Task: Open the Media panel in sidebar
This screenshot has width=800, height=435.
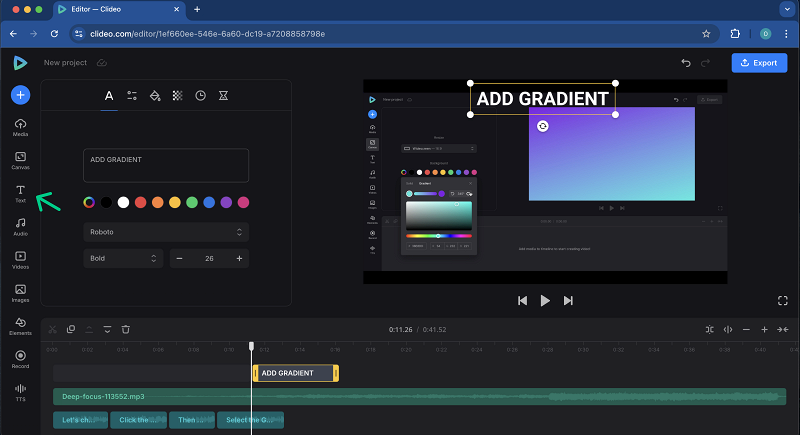Action: point(20,127)
